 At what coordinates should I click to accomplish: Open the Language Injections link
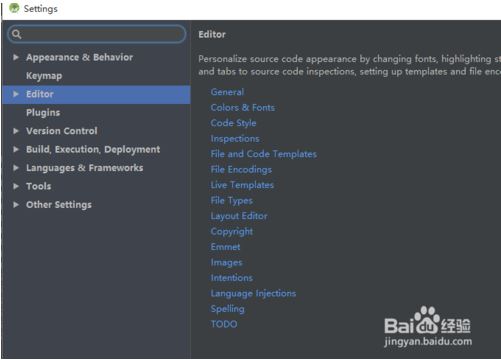pyautogui.click(x=253, y=293)
